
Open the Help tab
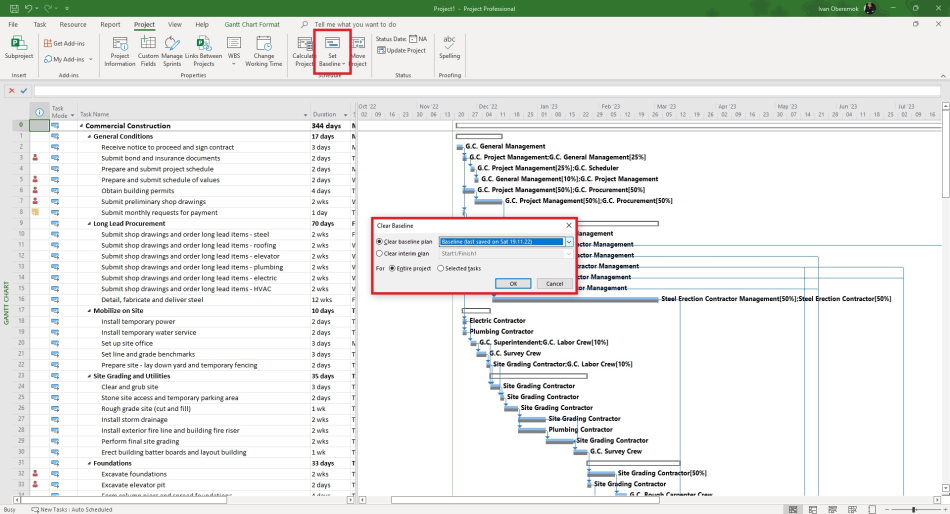[x=202, y=24]
